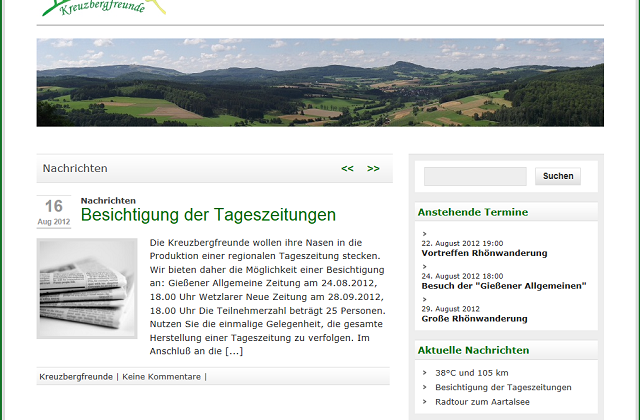This screenshot has width=640, height=420.
Task: Open the Vortreffen Rhönwanderung event
Action: point(484,253)
